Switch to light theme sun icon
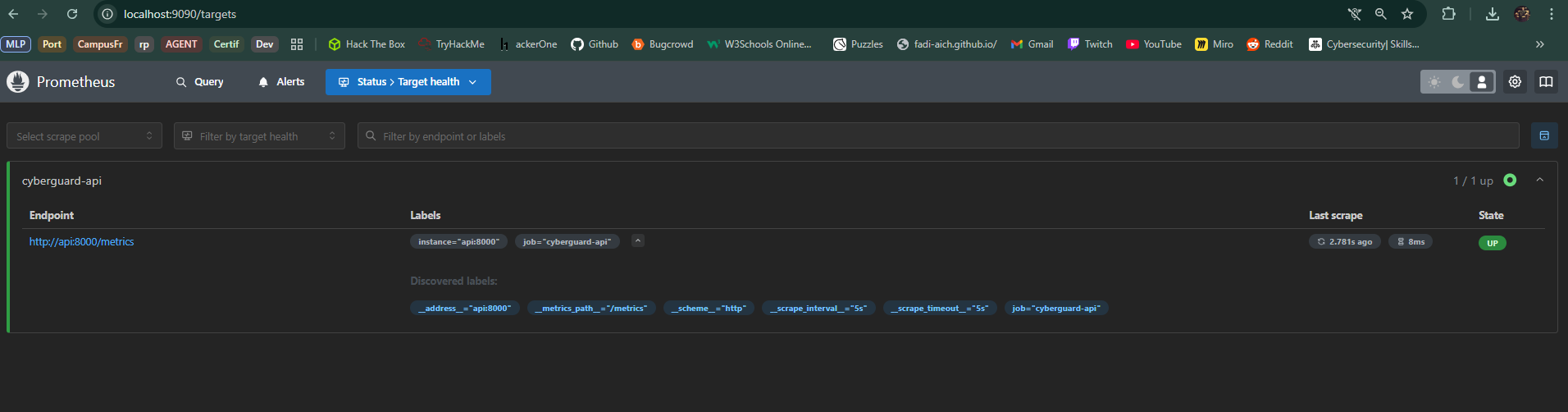Image resolution: width=1568 pixels, height=412 pixels. point(1434,82)
